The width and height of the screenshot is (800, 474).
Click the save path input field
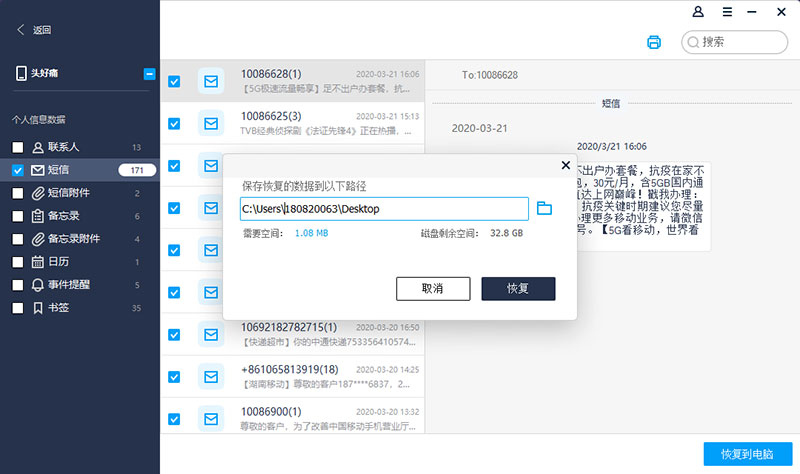384,208
